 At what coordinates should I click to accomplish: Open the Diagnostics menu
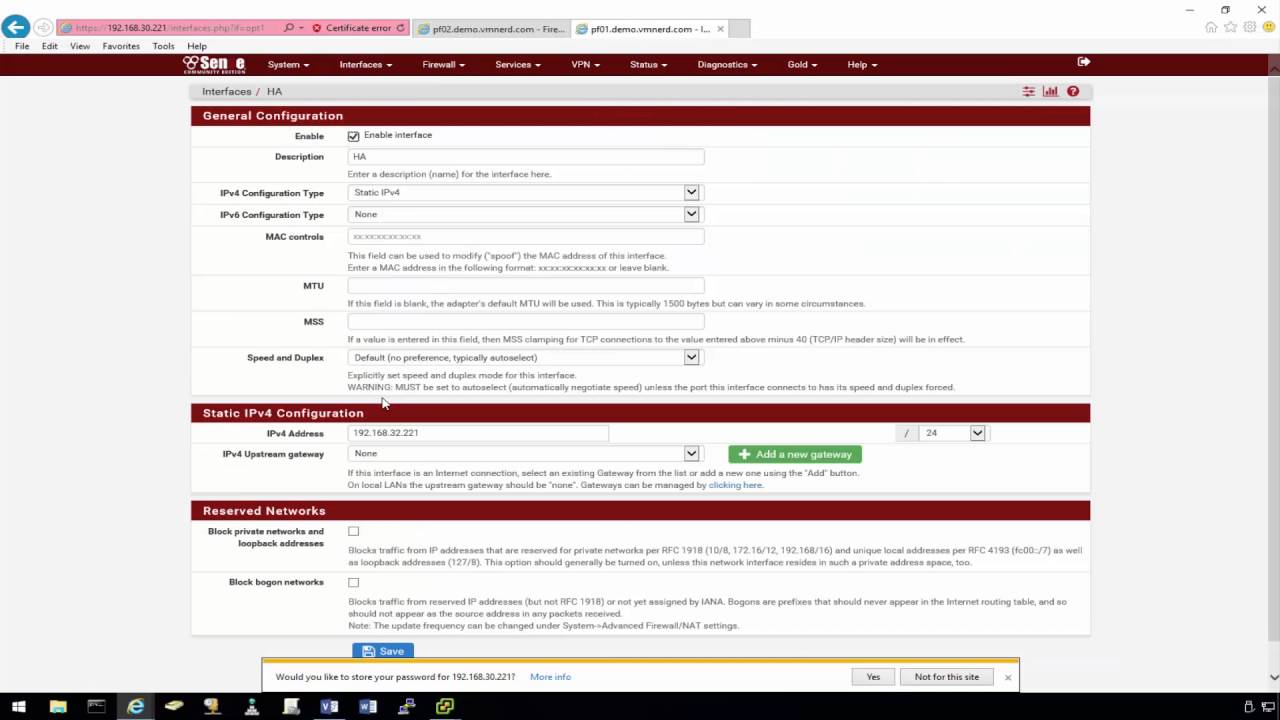(x=726, y=64)
